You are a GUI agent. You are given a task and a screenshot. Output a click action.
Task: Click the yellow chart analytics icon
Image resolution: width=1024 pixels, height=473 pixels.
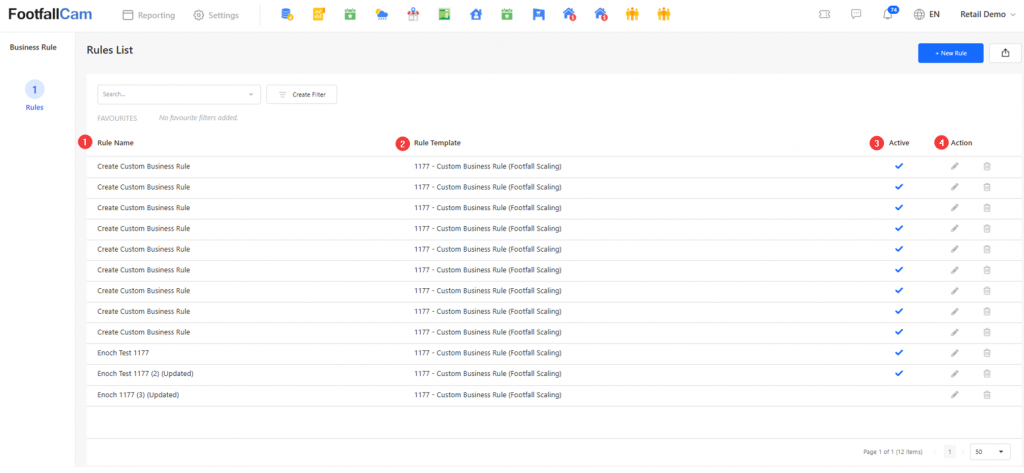coord(319,15)
